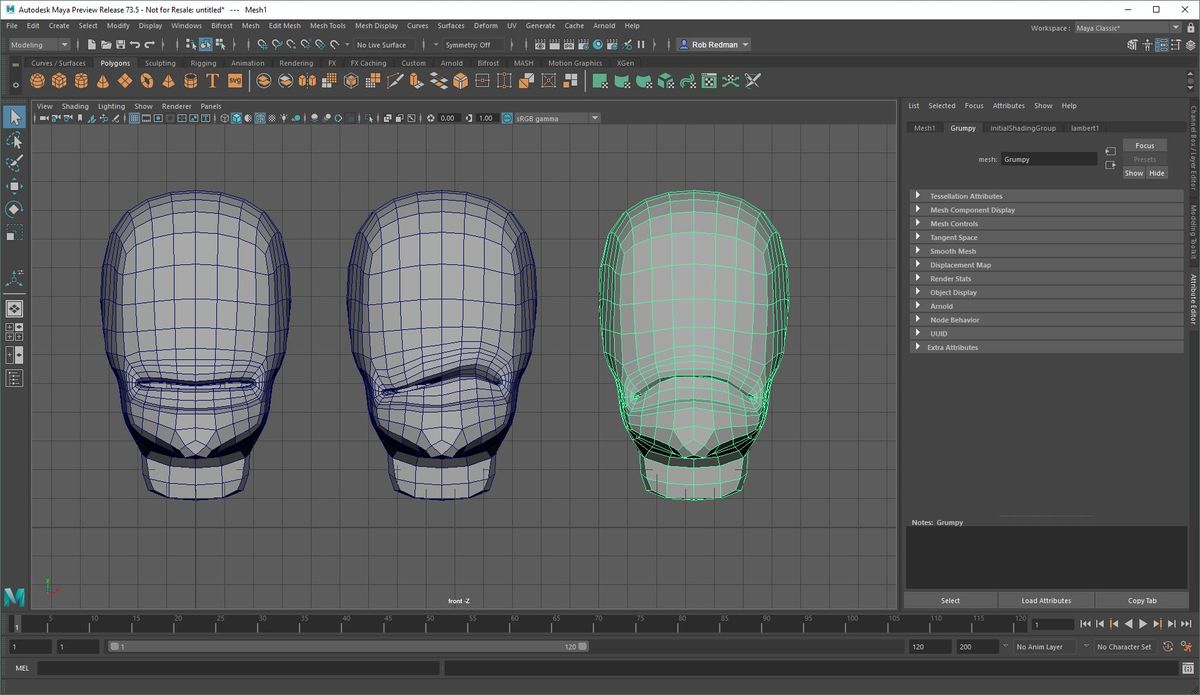Screen dimensions: 1200x695
Task: Open the Mesh Tools menu
Action: [x=328, y=26]
